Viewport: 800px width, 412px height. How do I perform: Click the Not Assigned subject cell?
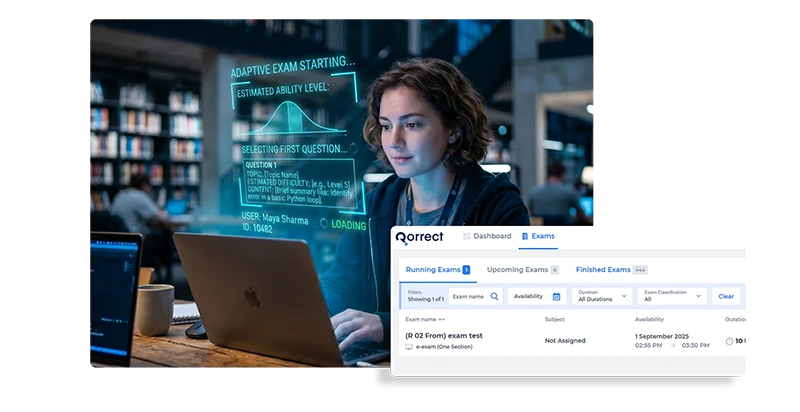pos(565,341)
